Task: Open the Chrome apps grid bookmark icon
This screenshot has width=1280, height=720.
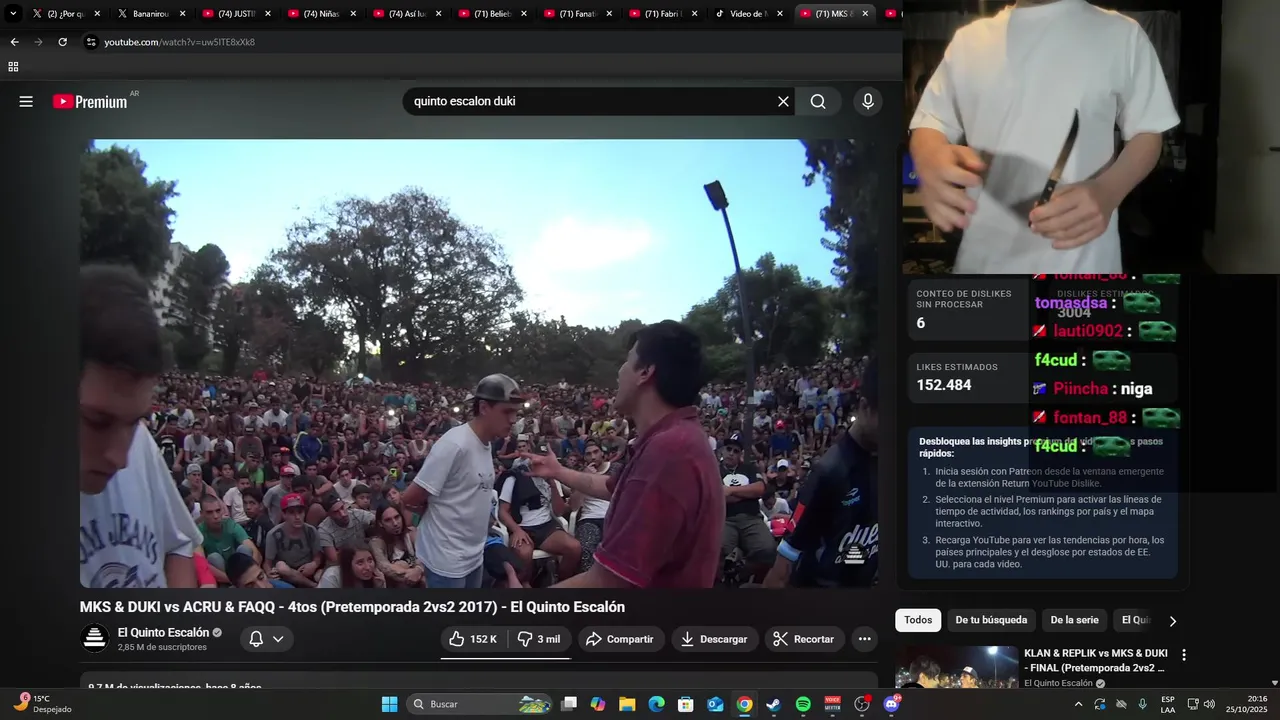Action: point(13,67)
